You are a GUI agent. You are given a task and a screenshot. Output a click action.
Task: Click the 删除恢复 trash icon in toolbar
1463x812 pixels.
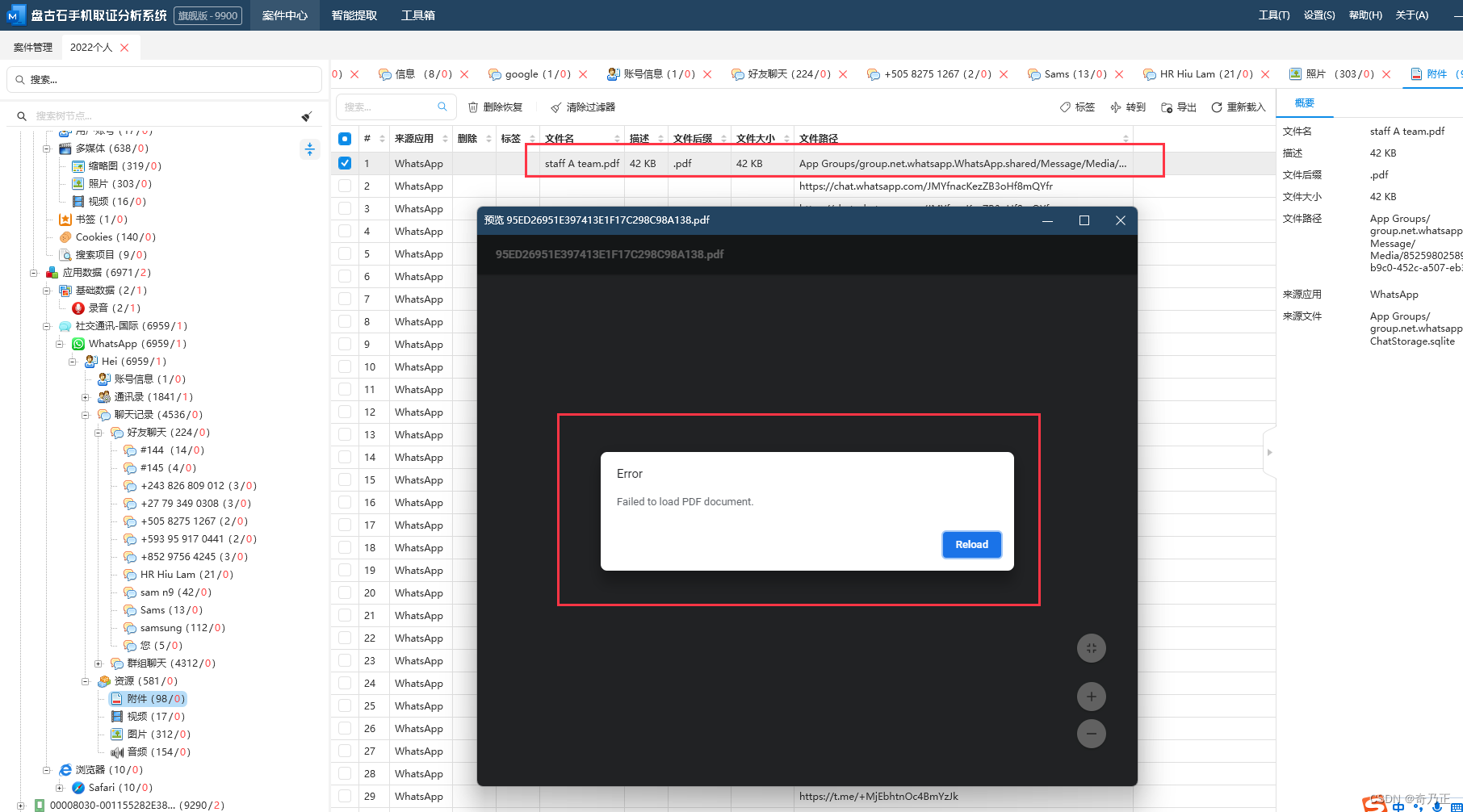point(473,107)
